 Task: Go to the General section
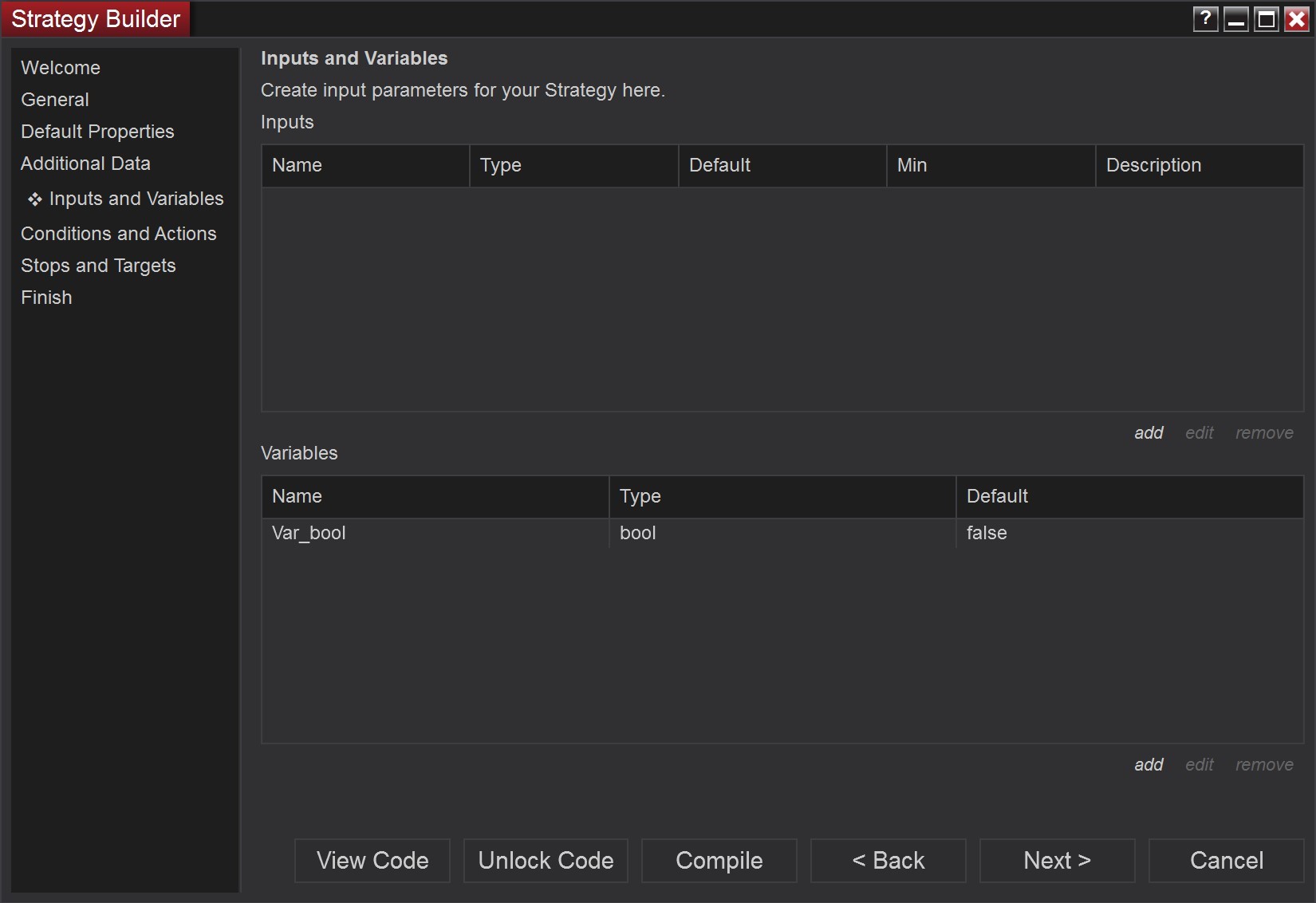coord(55,100)
